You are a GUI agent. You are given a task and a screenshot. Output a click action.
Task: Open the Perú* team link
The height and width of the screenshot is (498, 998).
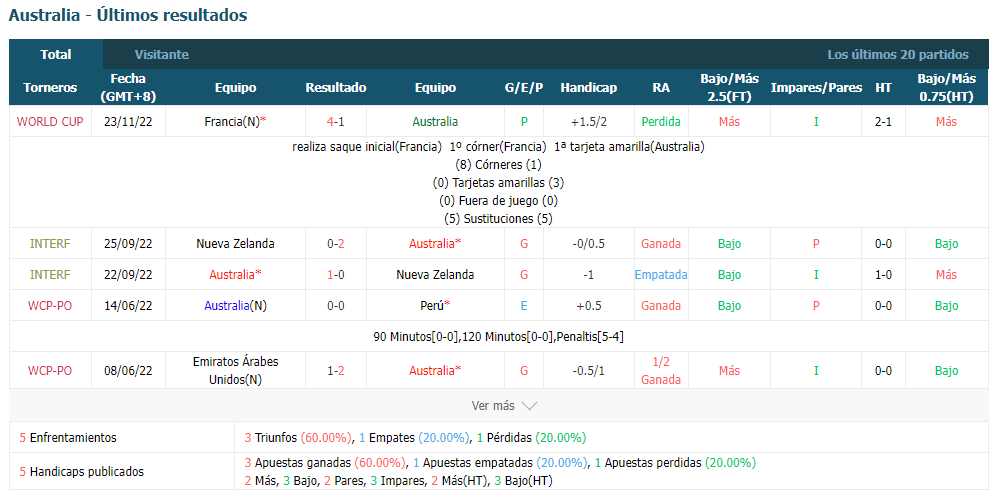pyautogui.click(x=435, y=306)
